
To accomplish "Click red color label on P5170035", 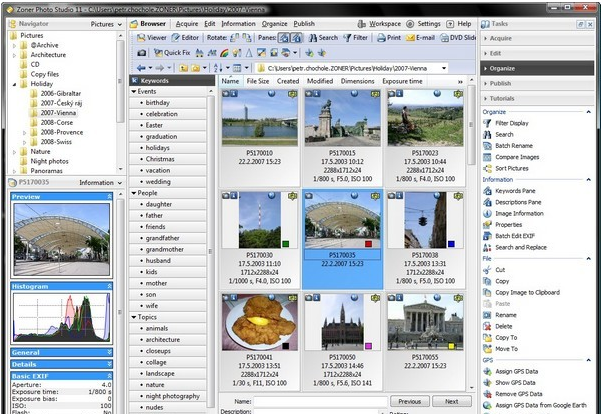I will 368,244.
